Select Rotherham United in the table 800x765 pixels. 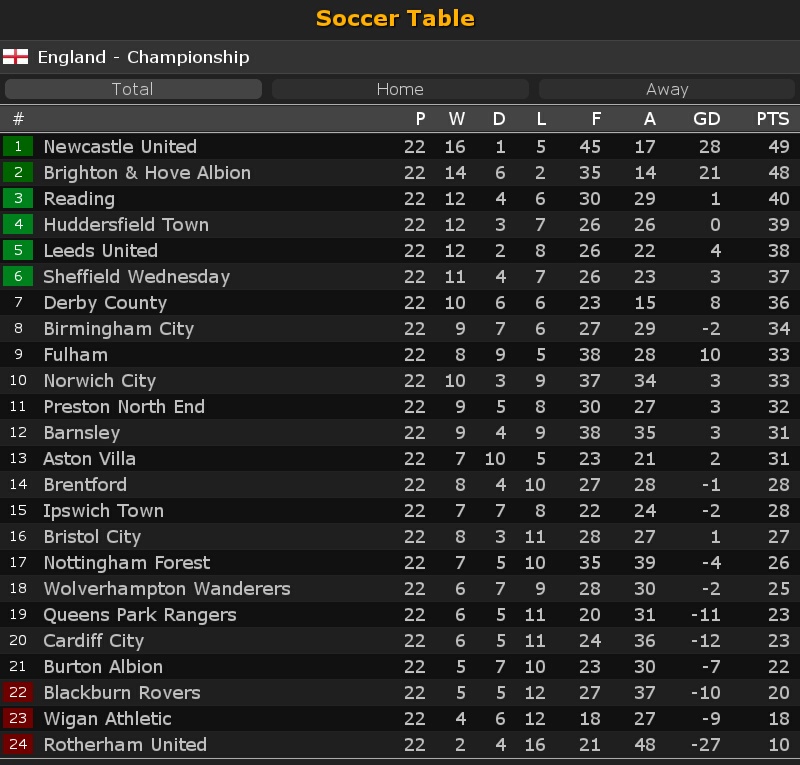tap(125, 745)
